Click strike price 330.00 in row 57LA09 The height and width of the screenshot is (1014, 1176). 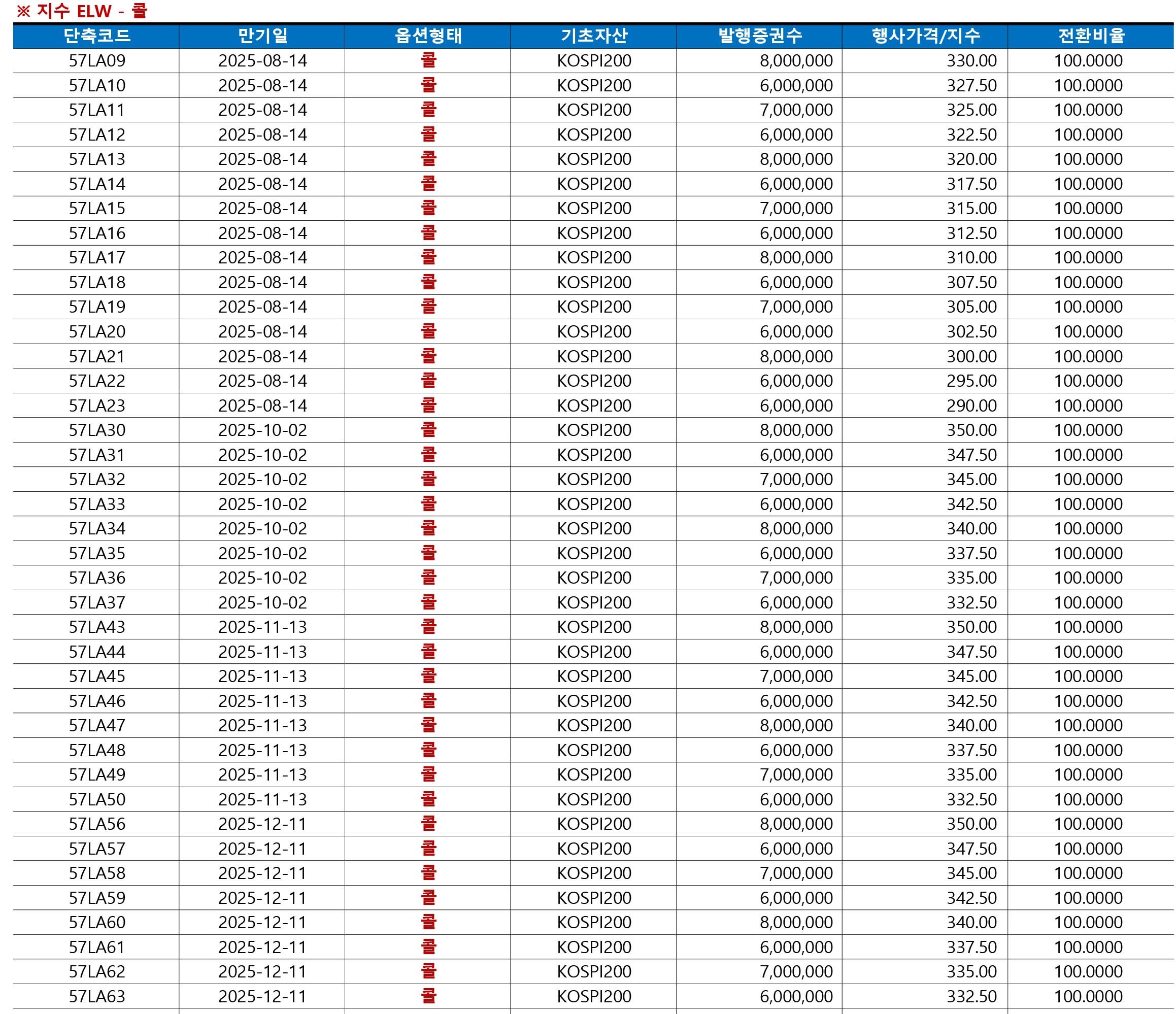[971, 61]
